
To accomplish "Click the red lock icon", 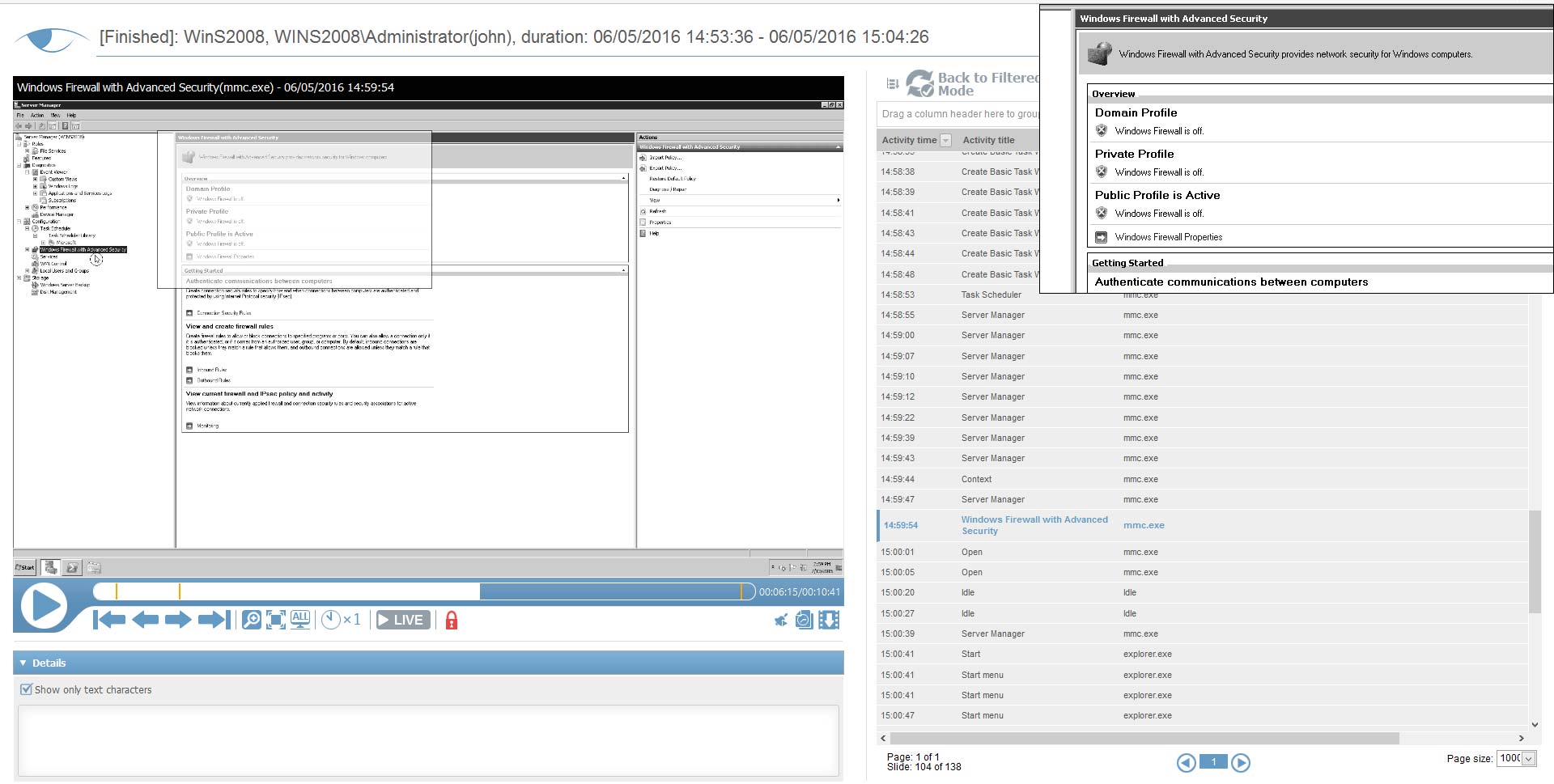I will tap(452, 620).
